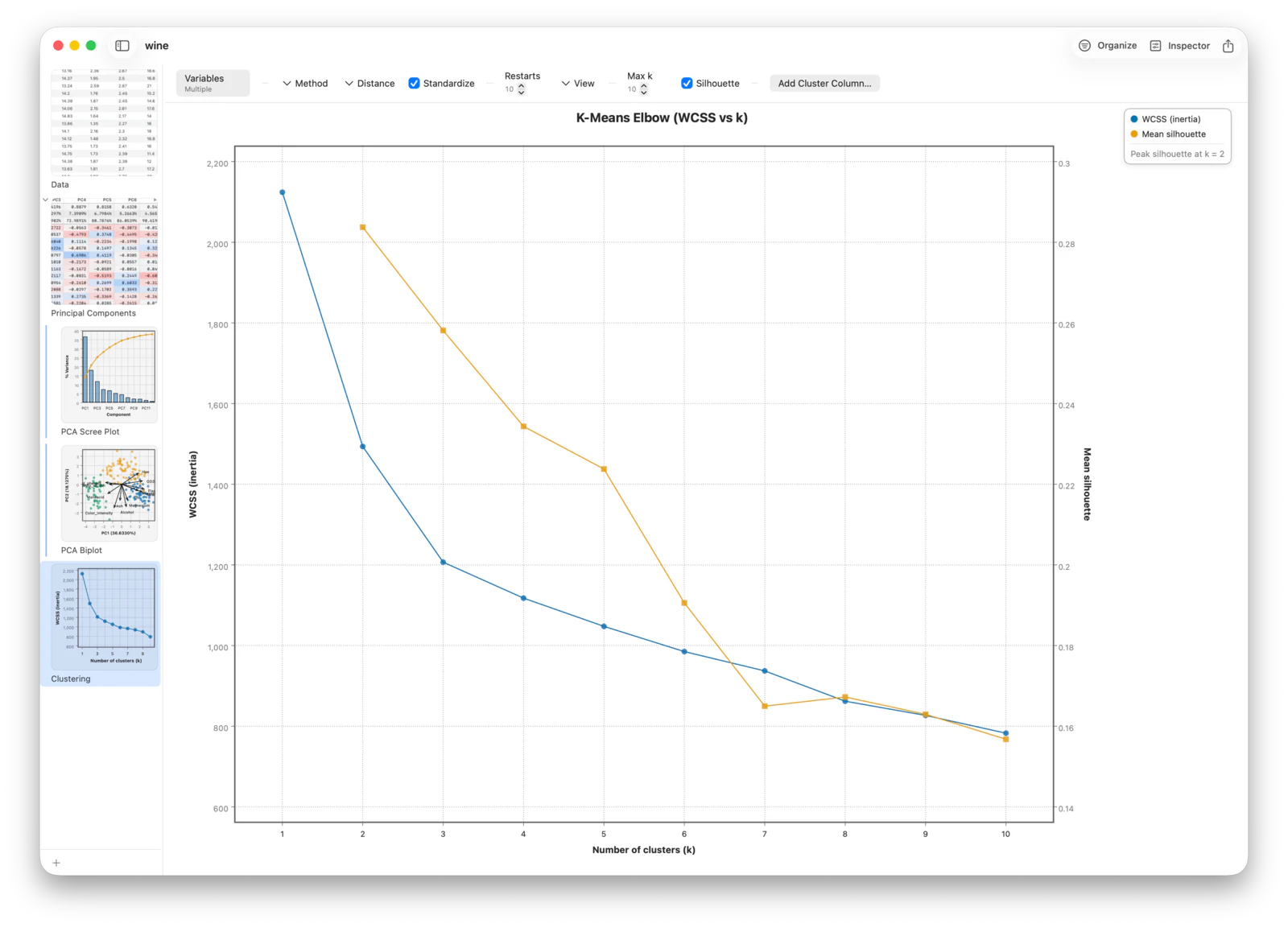Image resolution: width=1288 pixels, height=928 pixels.
Task: Select the Data table thumbnail
Action: pyautogui.click(x=104, y=122)
